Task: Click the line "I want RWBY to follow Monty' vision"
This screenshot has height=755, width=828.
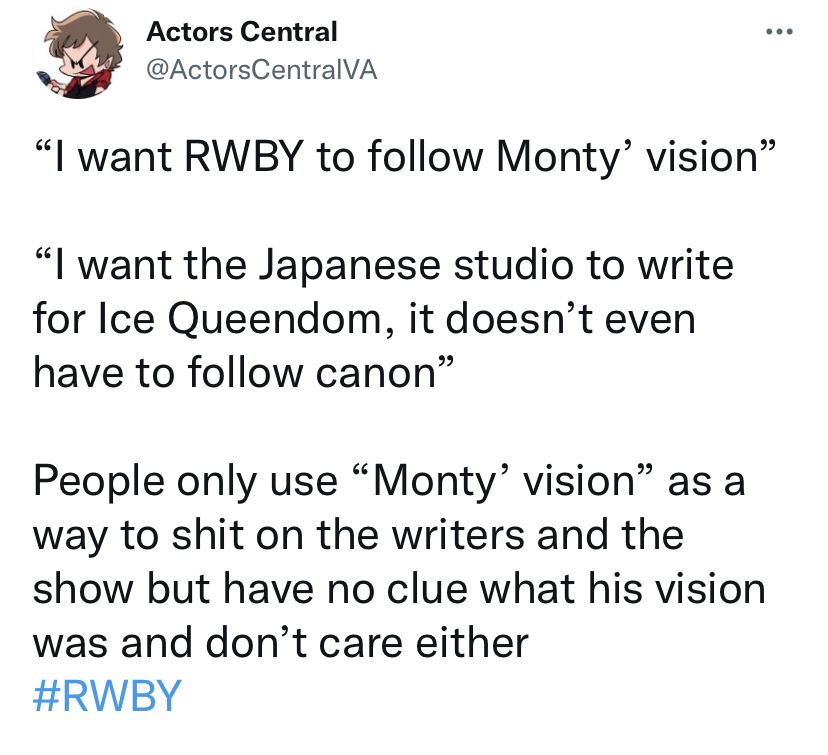Action: tap(406, 156)
